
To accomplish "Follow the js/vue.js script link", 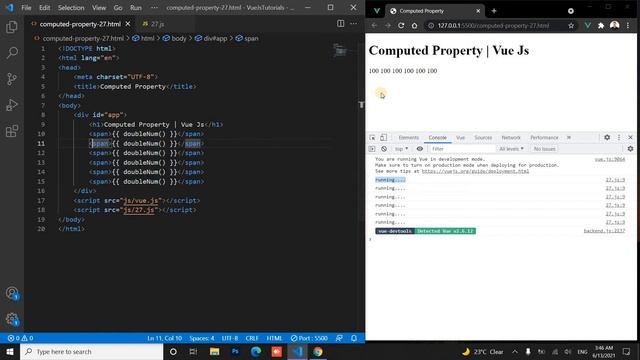I will 140,200.
